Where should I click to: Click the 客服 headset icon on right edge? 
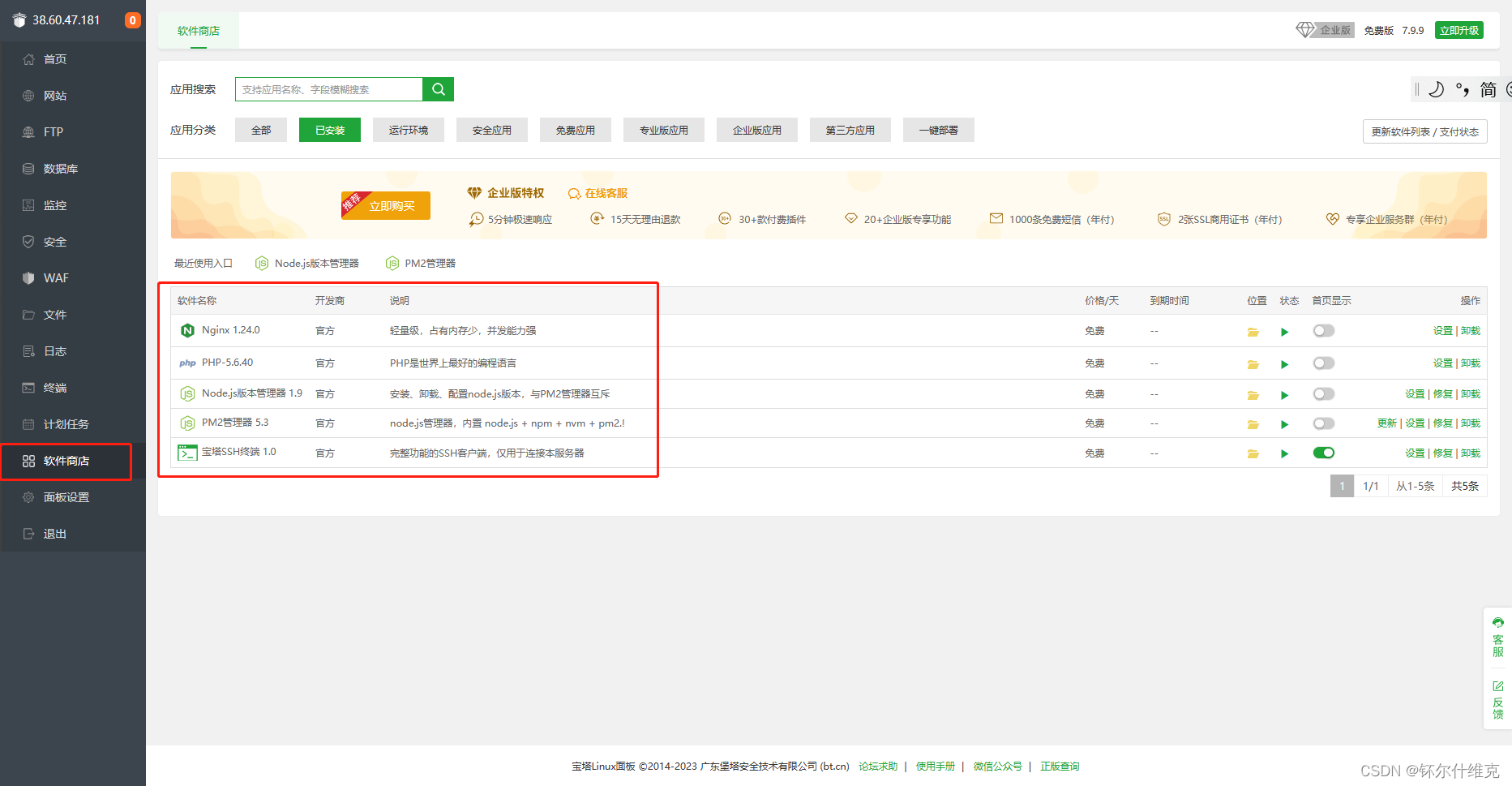point(1497,622)
